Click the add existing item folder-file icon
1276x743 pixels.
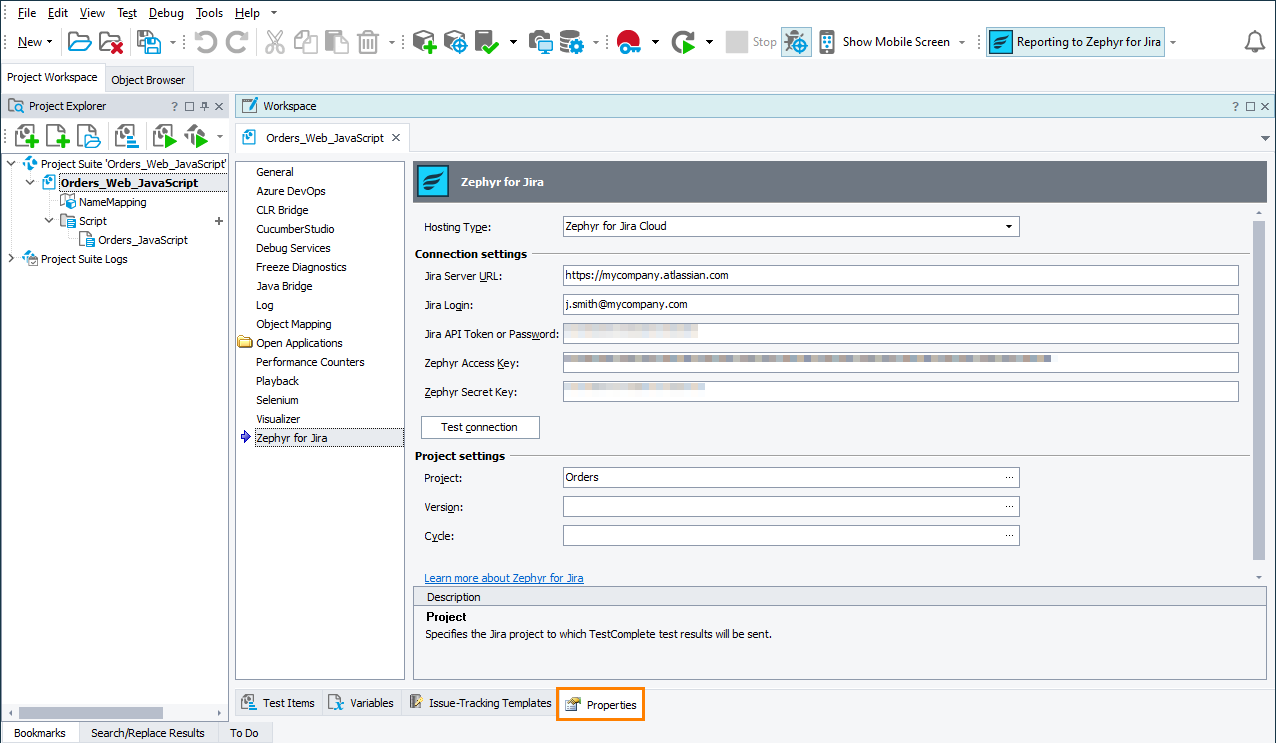coord(88,136)
